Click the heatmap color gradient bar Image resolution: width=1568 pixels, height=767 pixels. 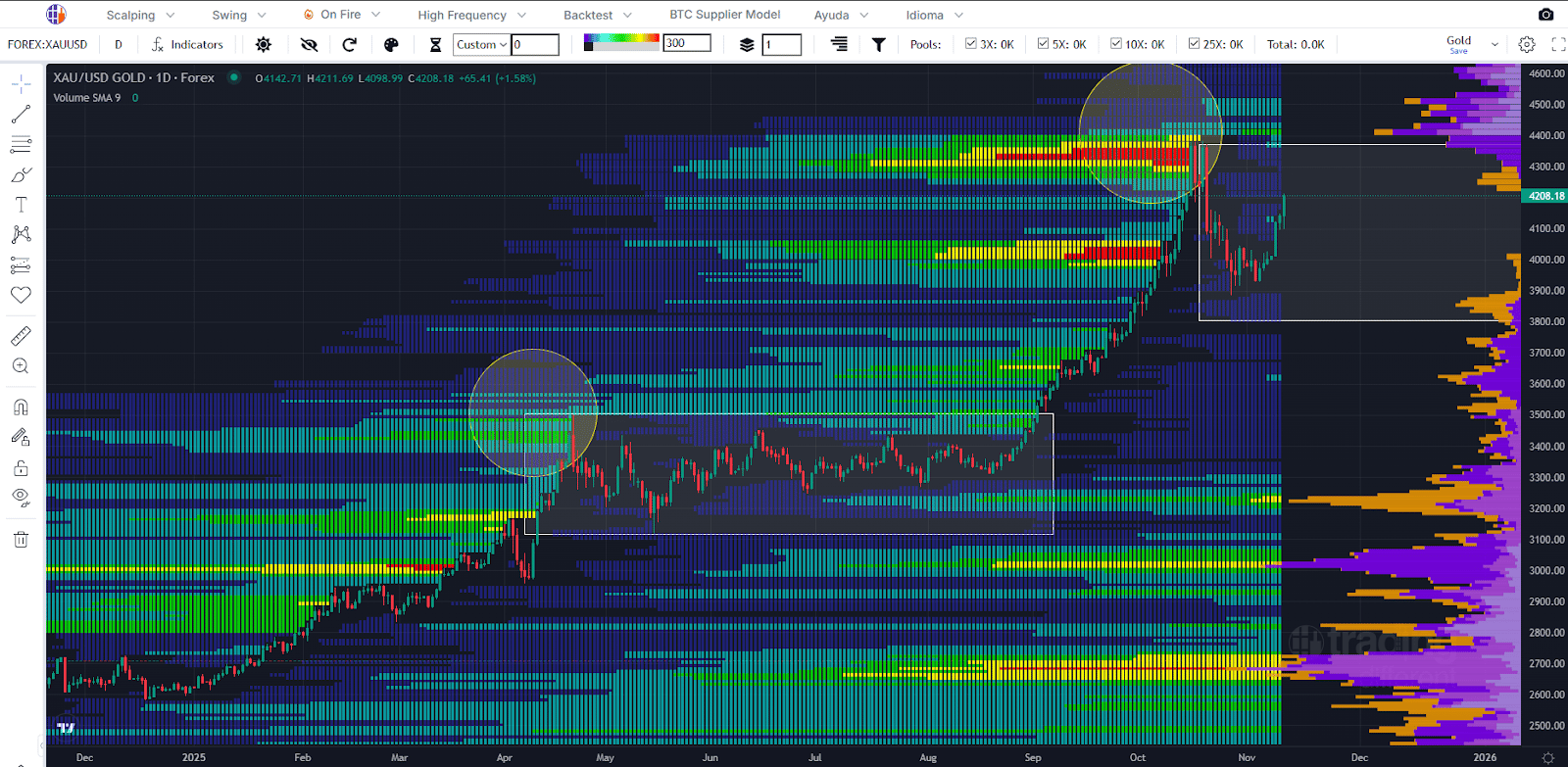pos(621,39)
